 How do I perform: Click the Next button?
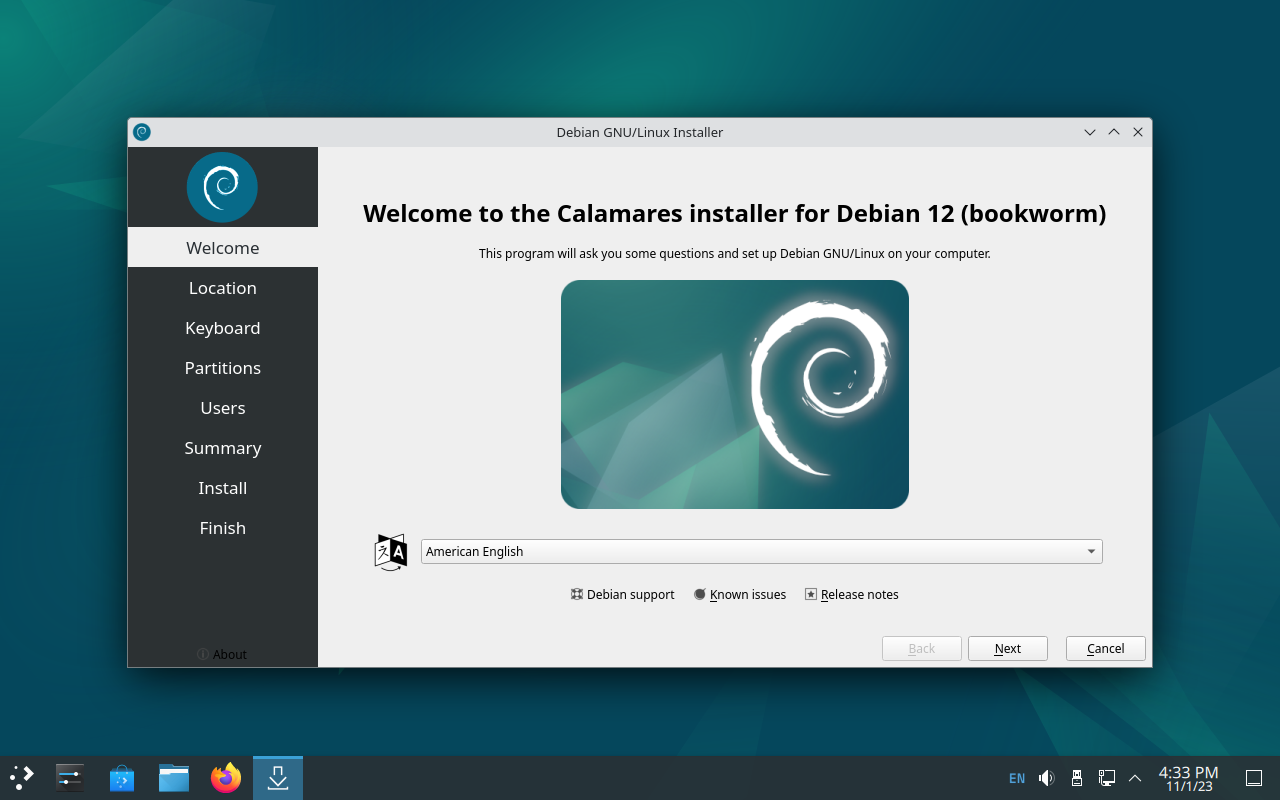click(x=1007, y=649)
